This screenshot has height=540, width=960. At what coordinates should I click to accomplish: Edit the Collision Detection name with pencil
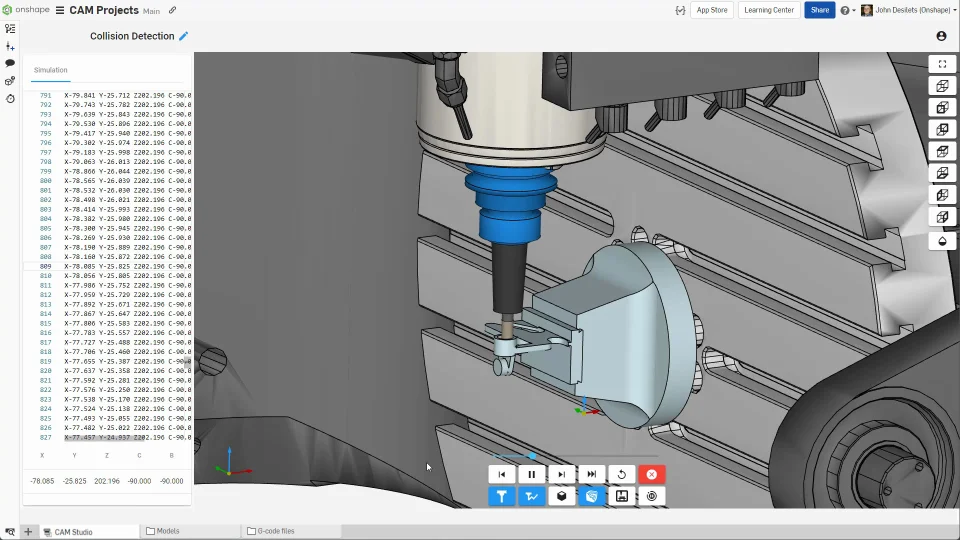coord(183,36)
